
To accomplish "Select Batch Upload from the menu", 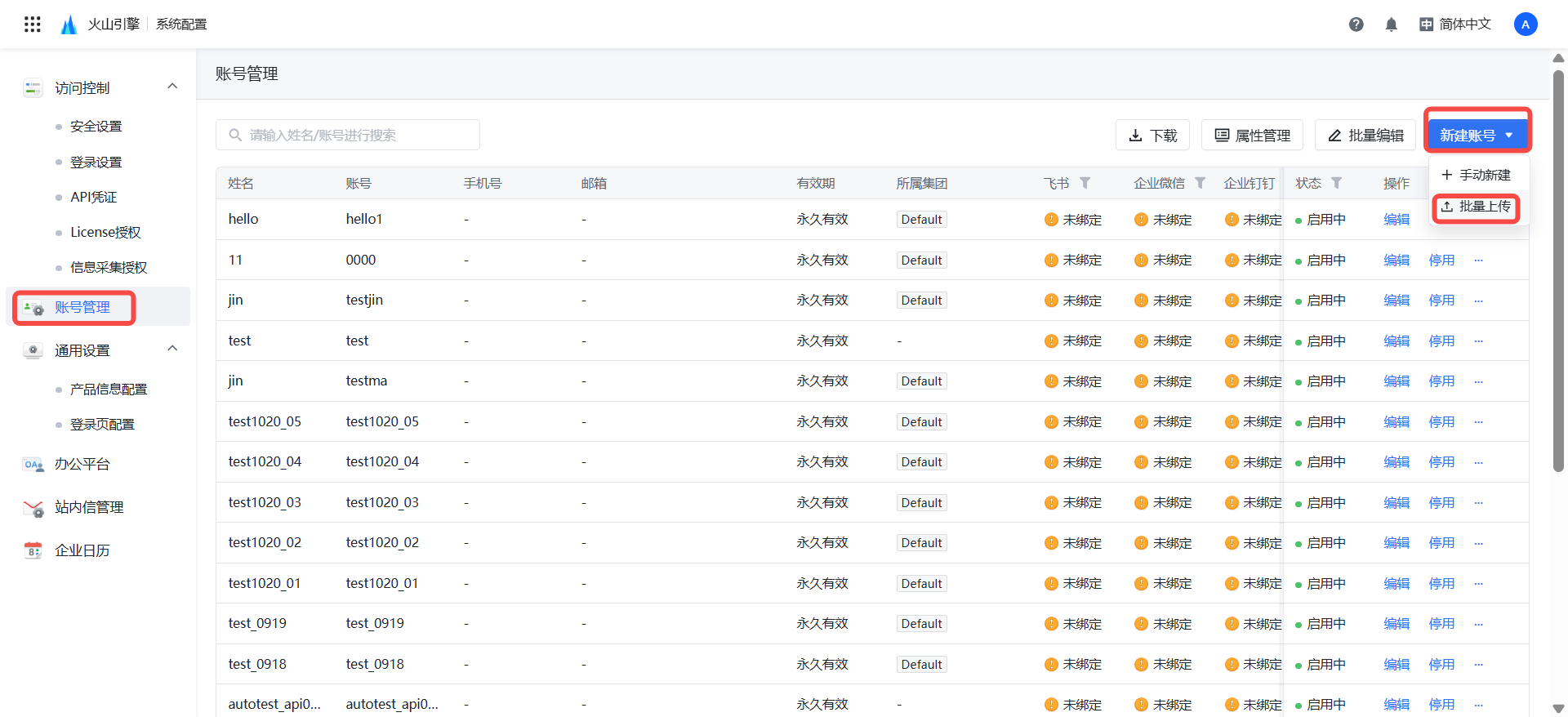I will pyautogui.click(x=1477, y=207).
